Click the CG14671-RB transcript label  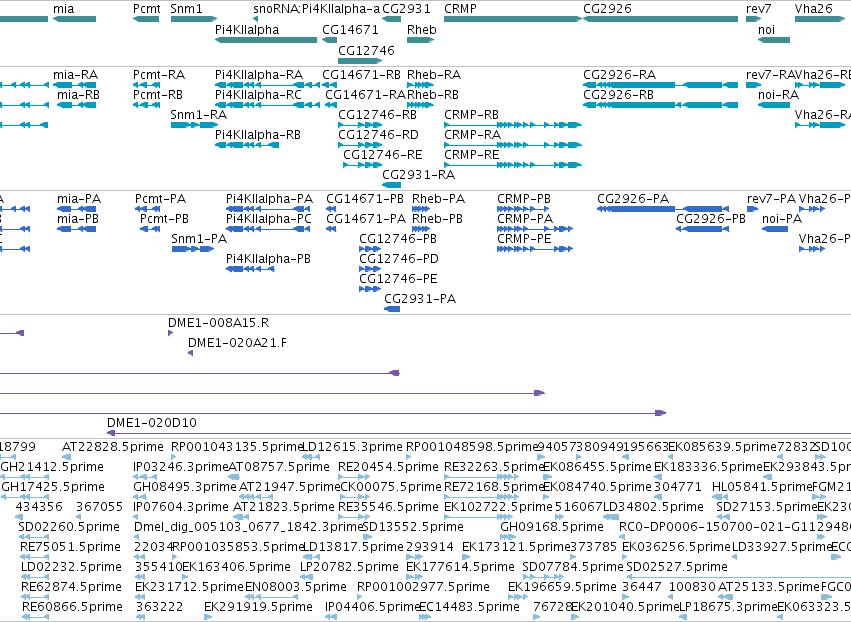(361, 74)
